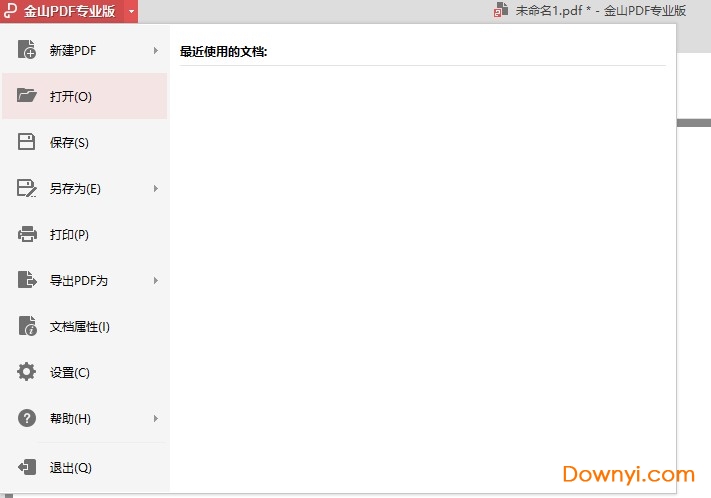Image resolution: width=711 pixels, height=498 pixels.
Task: Open 文档属性(I) menu entry
Action: click(85, 327)
